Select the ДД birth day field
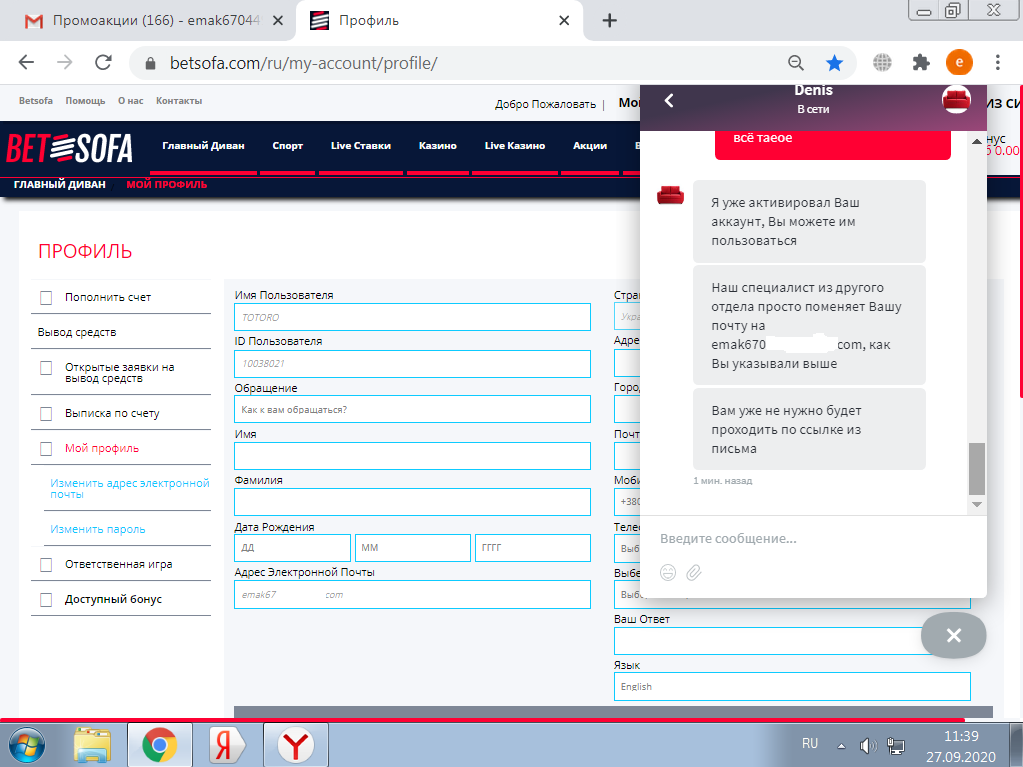The height and width of the screenshot is (767, 1023). 292,548
